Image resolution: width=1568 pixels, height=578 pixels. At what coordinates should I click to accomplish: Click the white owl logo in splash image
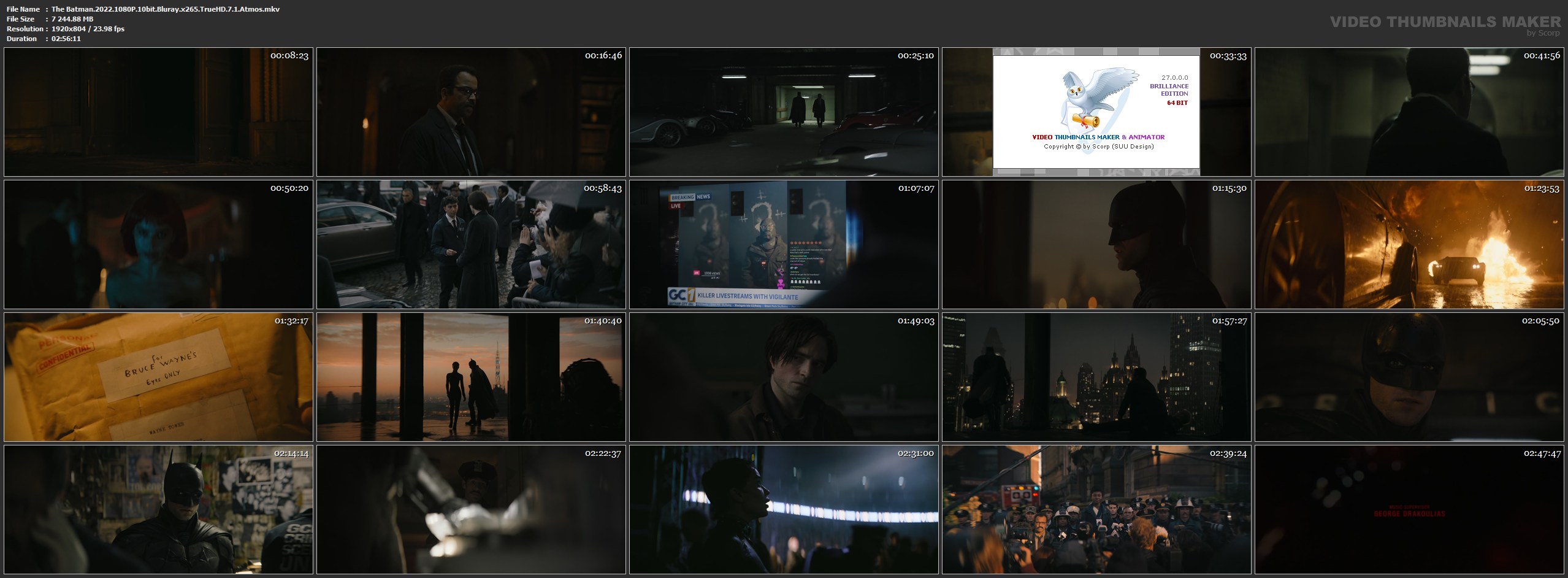click(1095, 98)
